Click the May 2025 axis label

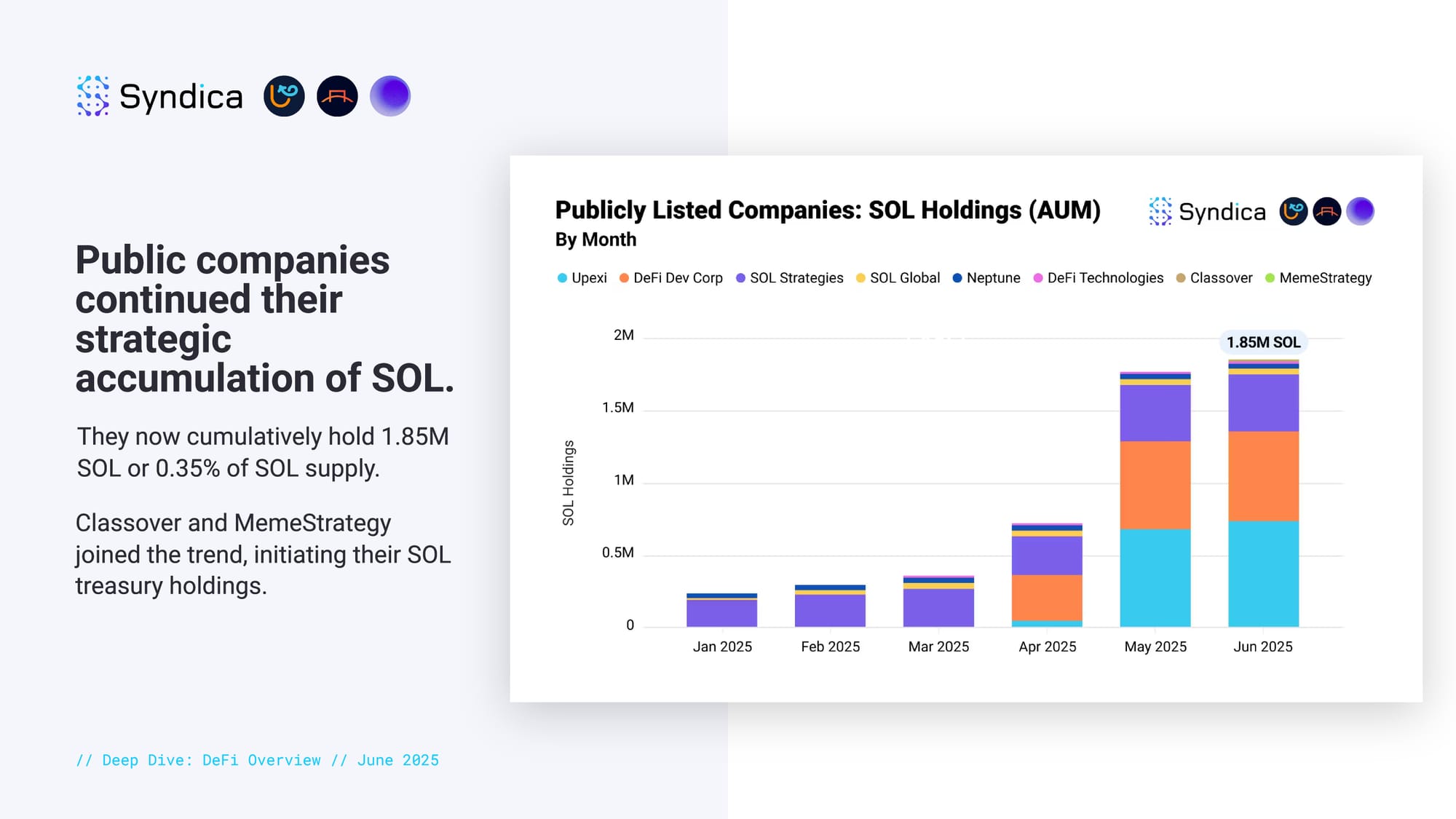pyautogui.click(x=1155, y=646)
